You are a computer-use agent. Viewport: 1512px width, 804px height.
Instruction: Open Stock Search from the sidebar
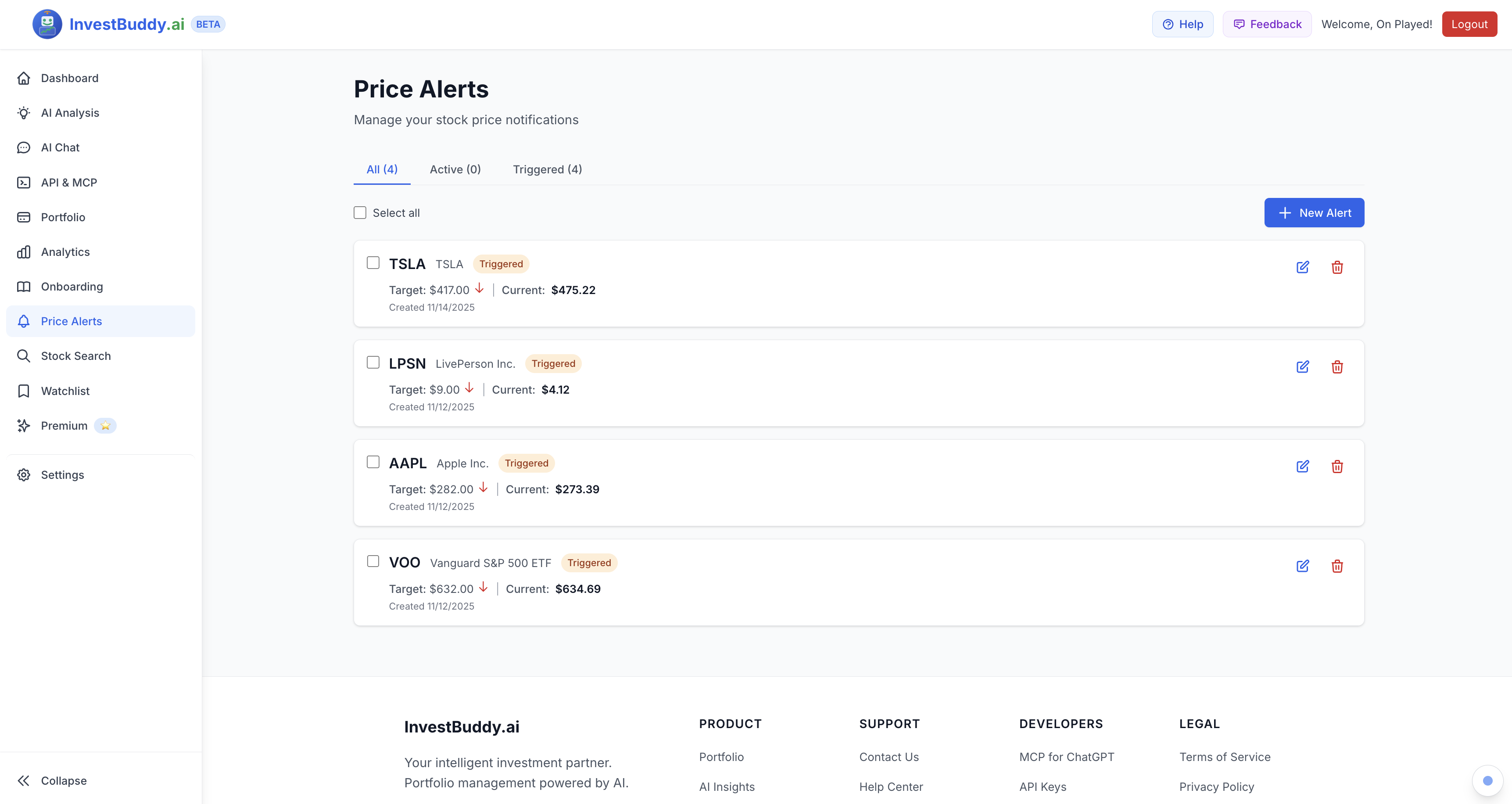76,355
